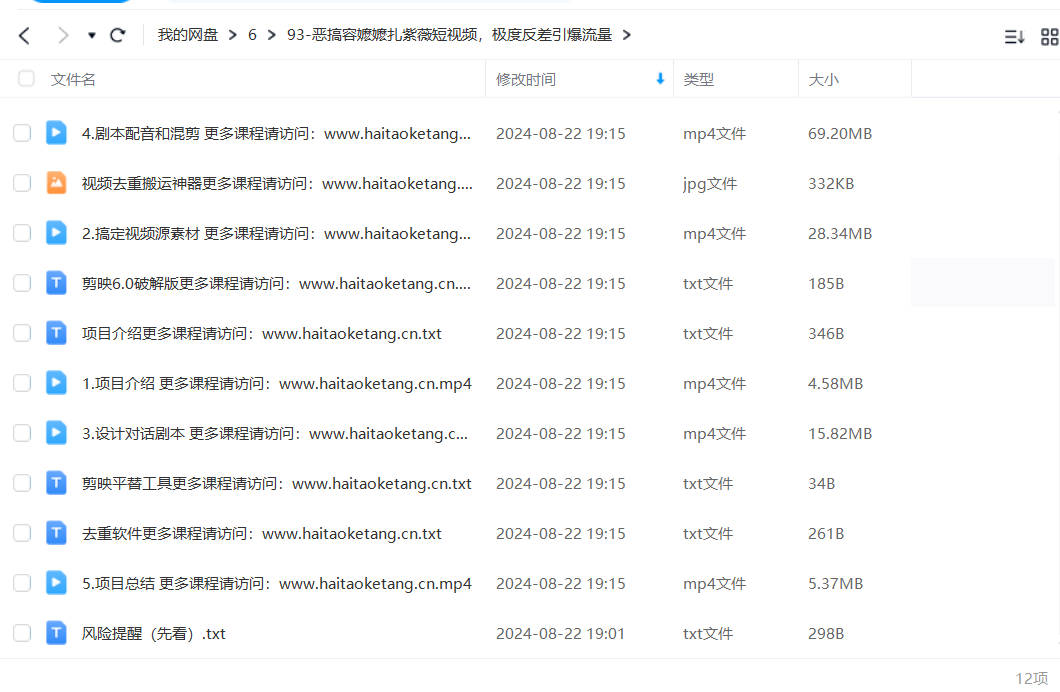Screen dimensions: 1060x692
Task: Expand chevron after breadcrumb 6
Action: (272, 35)
